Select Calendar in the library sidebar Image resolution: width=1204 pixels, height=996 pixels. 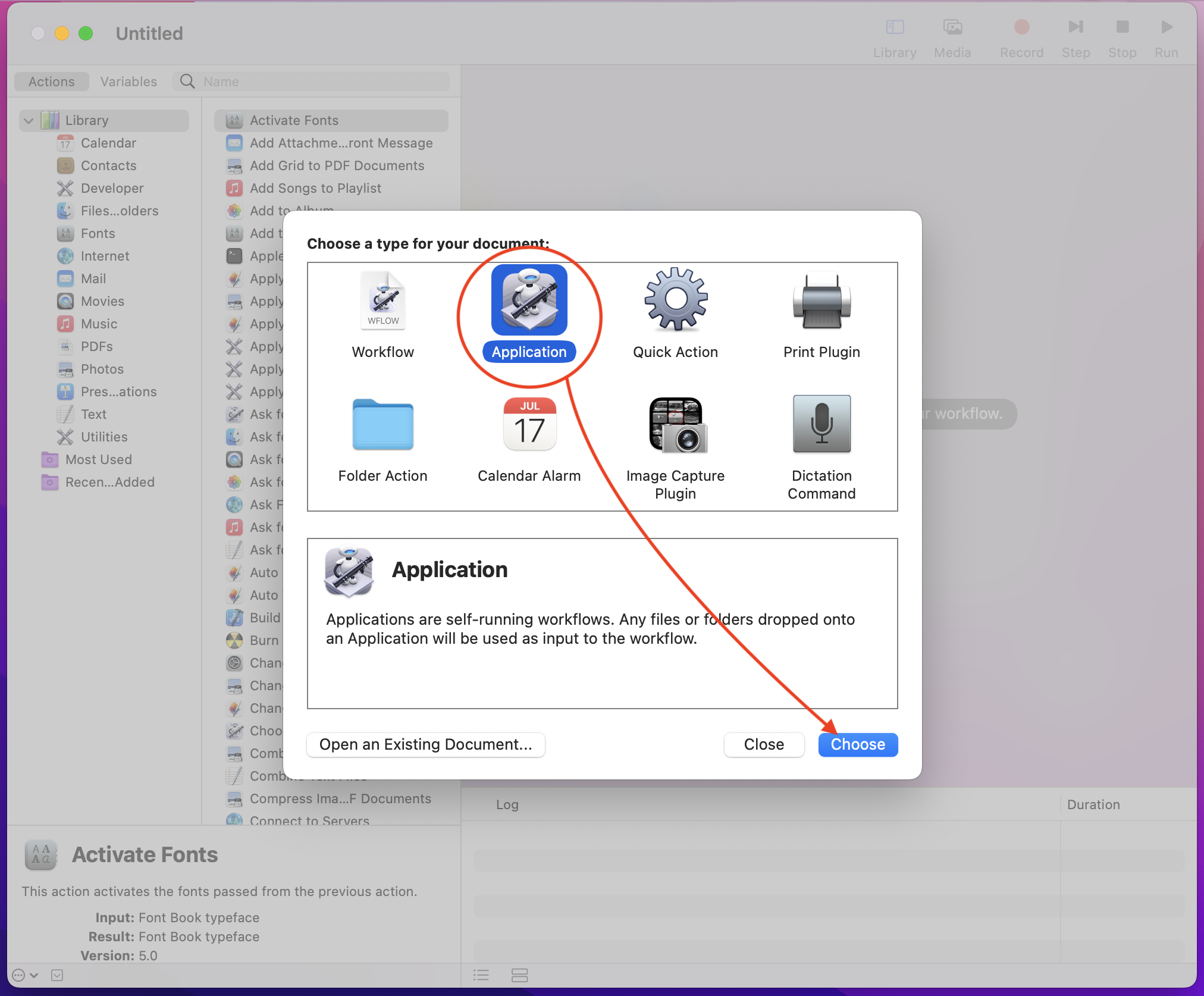pyautogui.click(x=108, y=143)
